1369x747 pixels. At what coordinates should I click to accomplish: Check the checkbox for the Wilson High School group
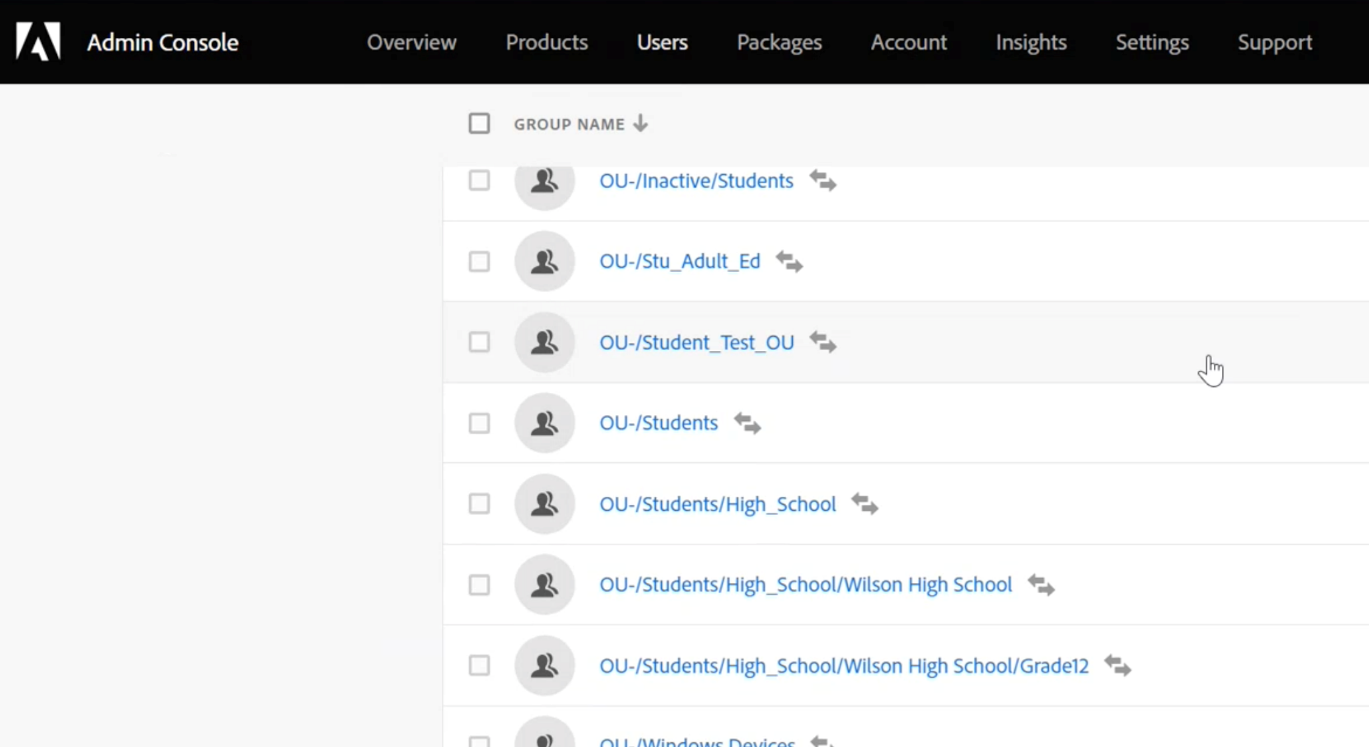click(x=479, y=585)
